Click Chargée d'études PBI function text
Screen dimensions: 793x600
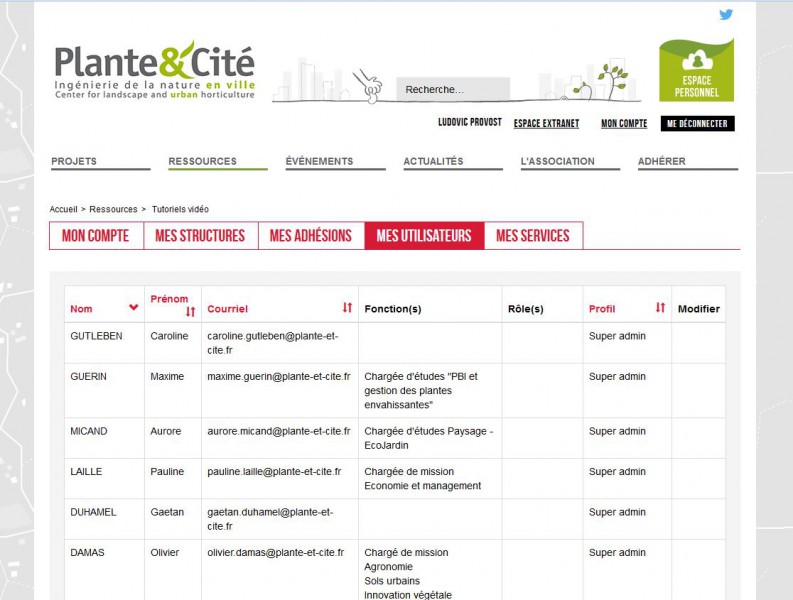(x=421, y=391)
